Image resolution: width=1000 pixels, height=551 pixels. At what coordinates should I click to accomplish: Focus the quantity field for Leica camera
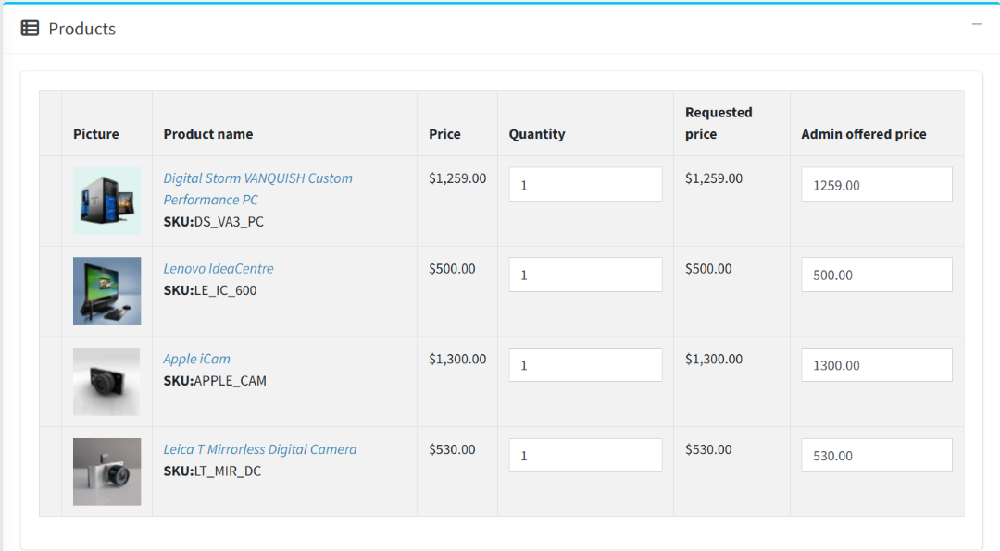(585, 455)
